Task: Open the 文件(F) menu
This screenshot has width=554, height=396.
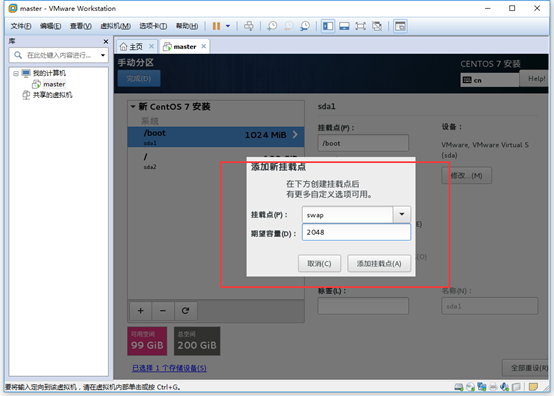Action: point(20,26)
